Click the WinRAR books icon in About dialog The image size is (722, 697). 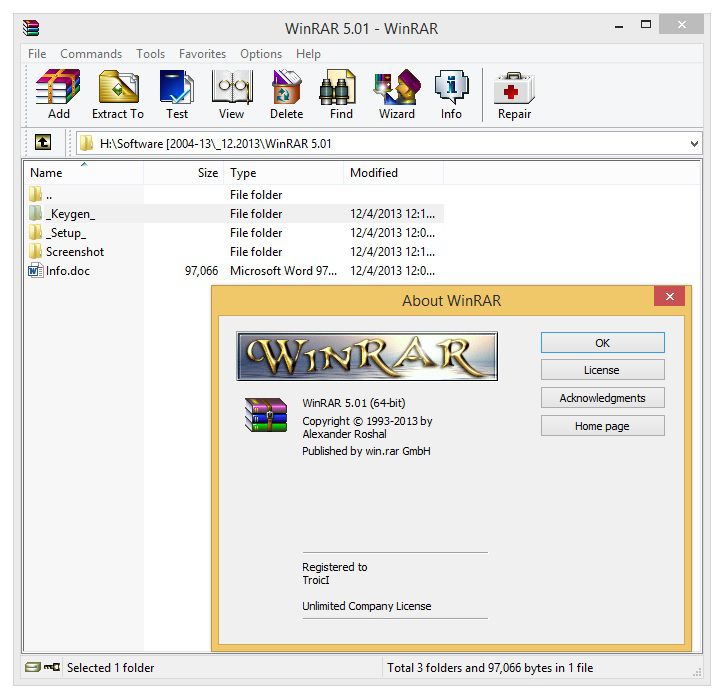266,415
